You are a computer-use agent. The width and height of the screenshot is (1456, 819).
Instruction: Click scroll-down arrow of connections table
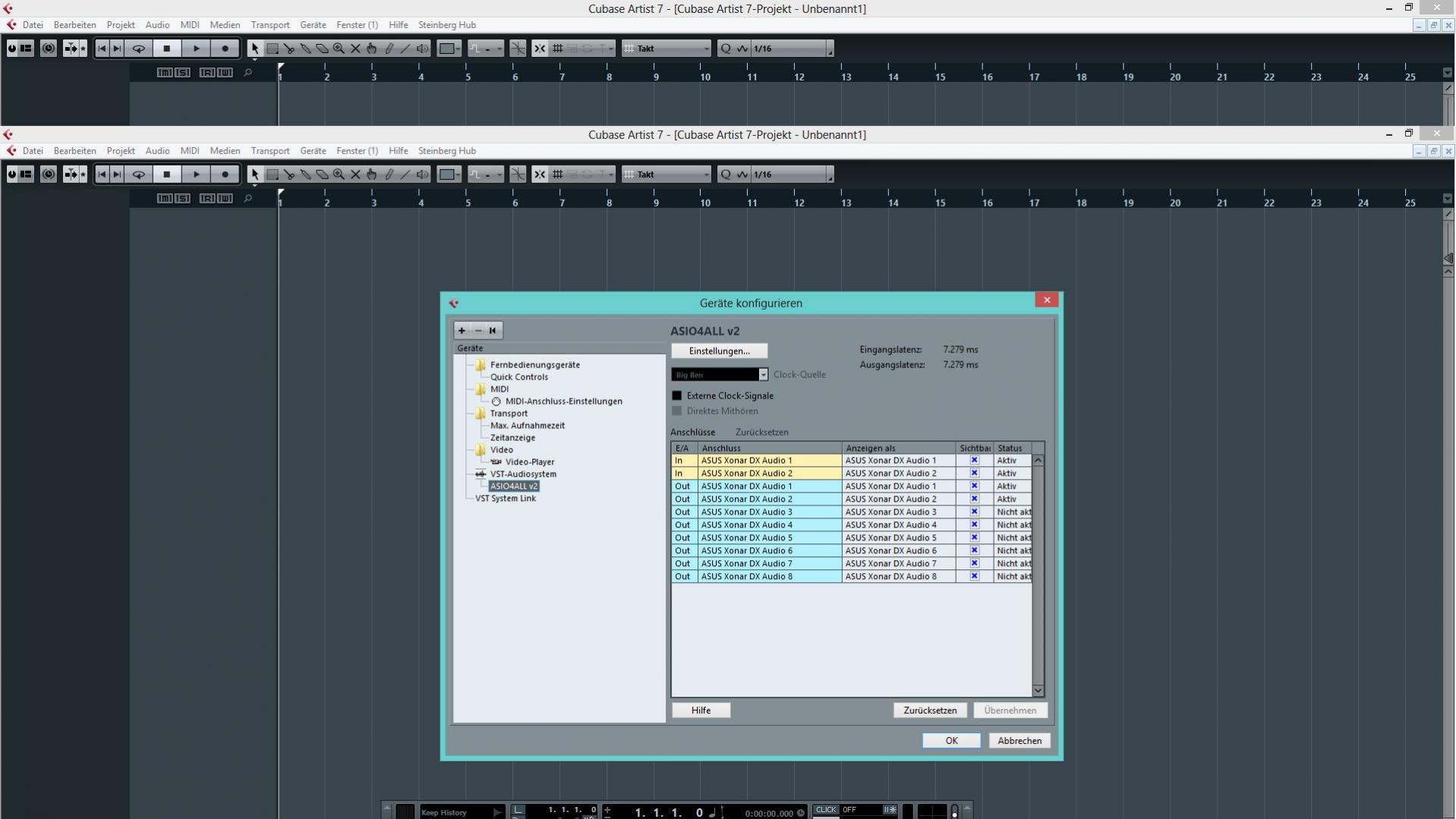pyautogui.click(x=1038, y=691)
